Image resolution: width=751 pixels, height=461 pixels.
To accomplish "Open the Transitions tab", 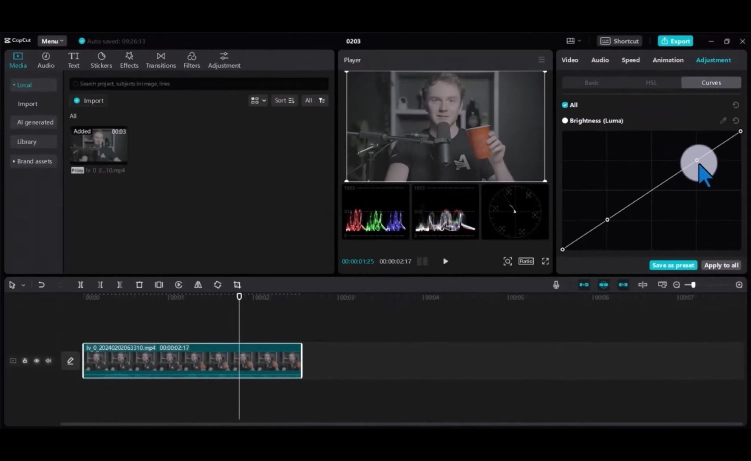I will [160, 60].
